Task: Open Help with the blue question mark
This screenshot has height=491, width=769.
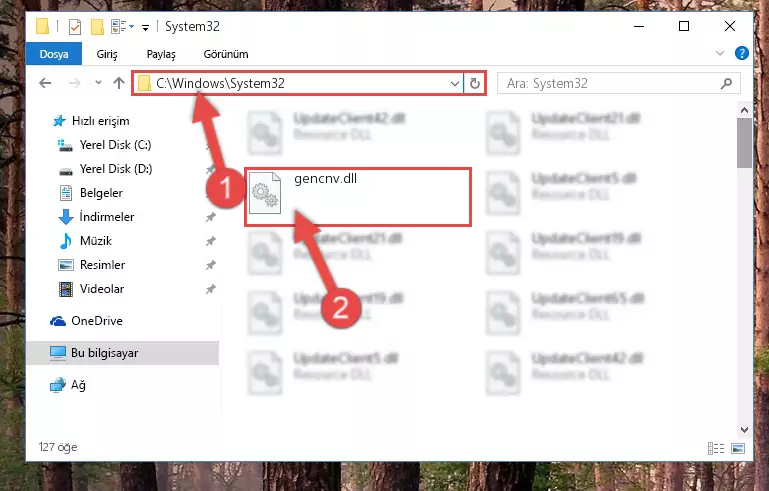Action: click(742, 53)
